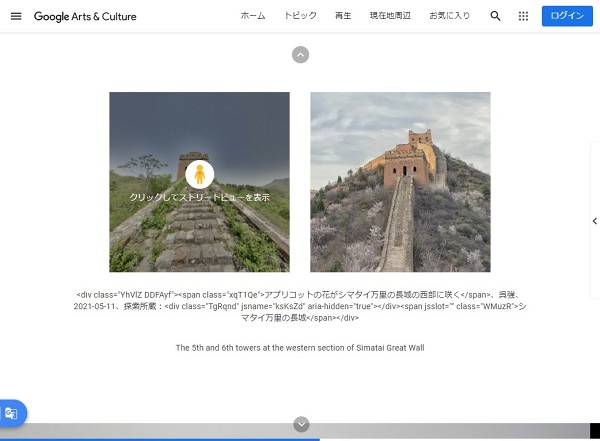The height and width of the screenshot is (441, 600).
Task: Expand the right side panel arrow
Action: coord(594,221)
